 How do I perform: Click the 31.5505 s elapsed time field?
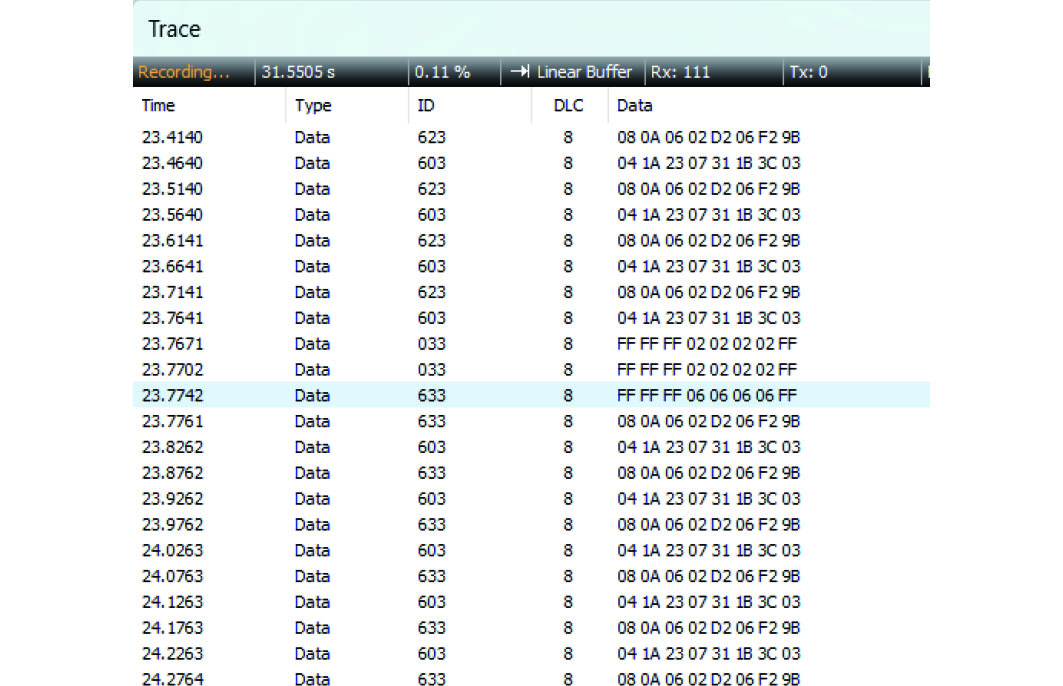[299, 72]
